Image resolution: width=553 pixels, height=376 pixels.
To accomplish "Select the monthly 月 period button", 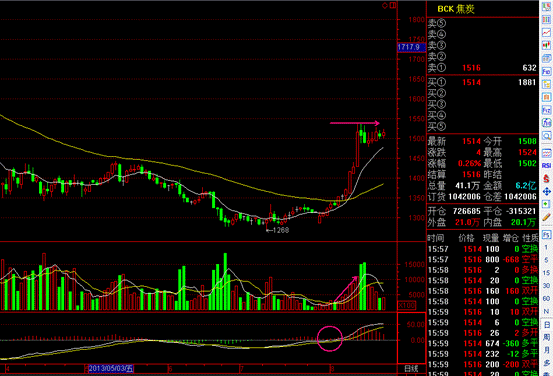I will pyautogui.click(x=546, y=350).
